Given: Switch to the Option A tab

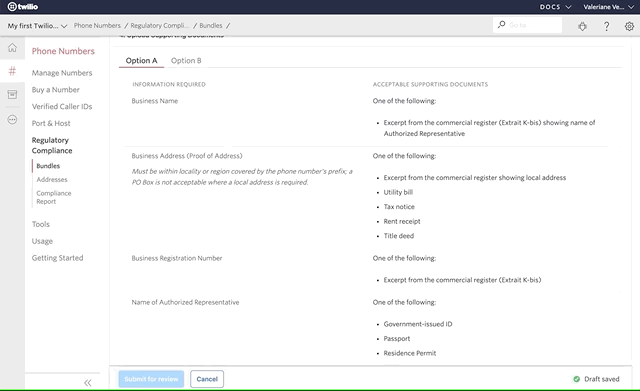Looking at the screenshot, I should click(x=141, y=60).
